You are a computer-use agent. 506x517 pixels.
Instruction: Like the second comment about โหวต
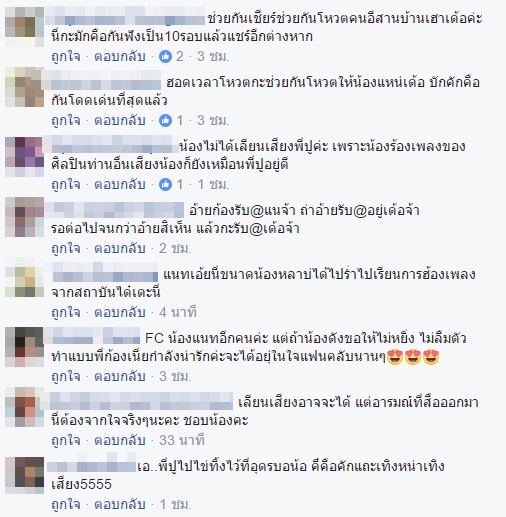click(66, 120)
